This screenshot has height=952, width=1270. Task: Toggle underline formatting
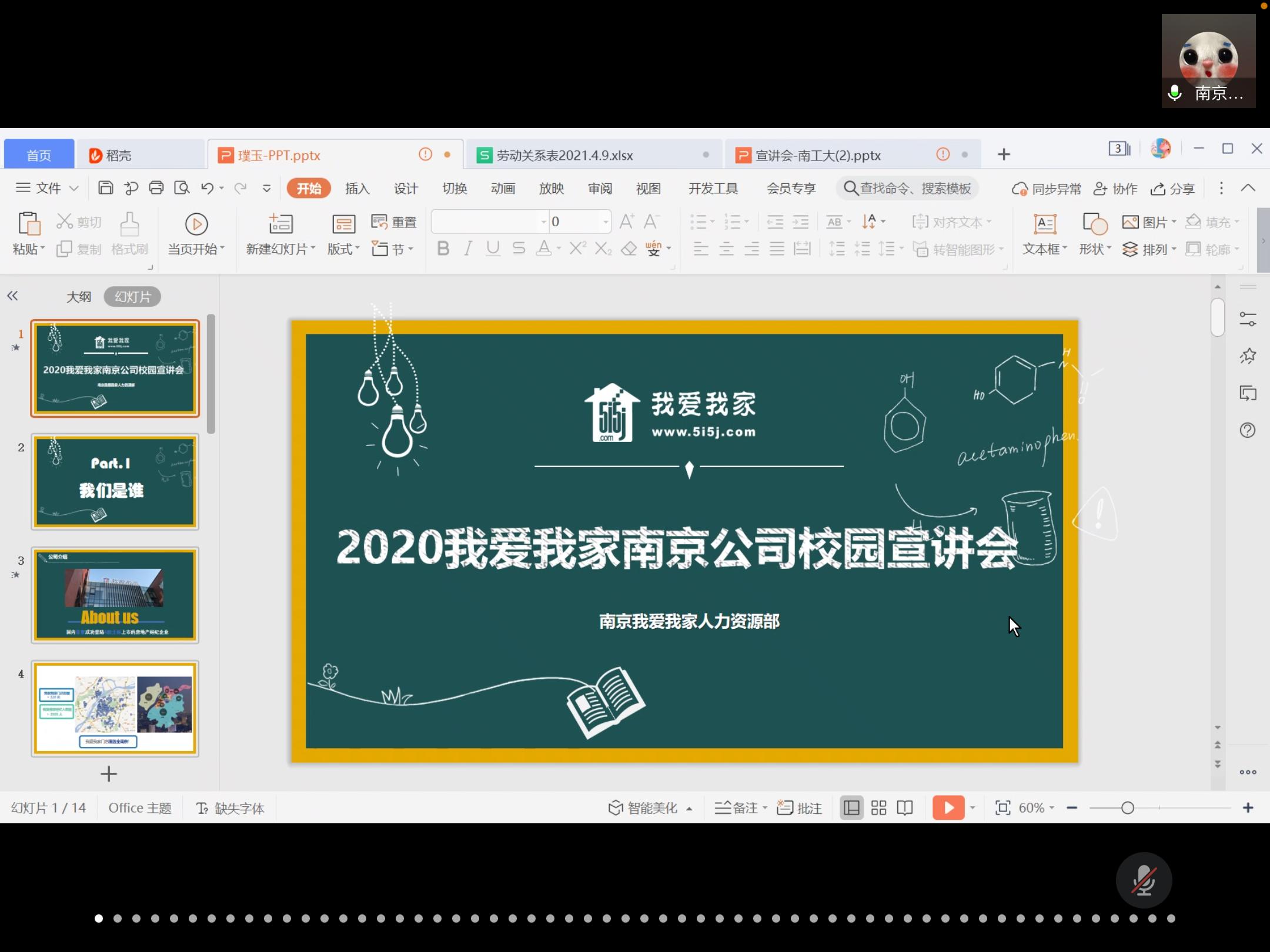point(493,249)
